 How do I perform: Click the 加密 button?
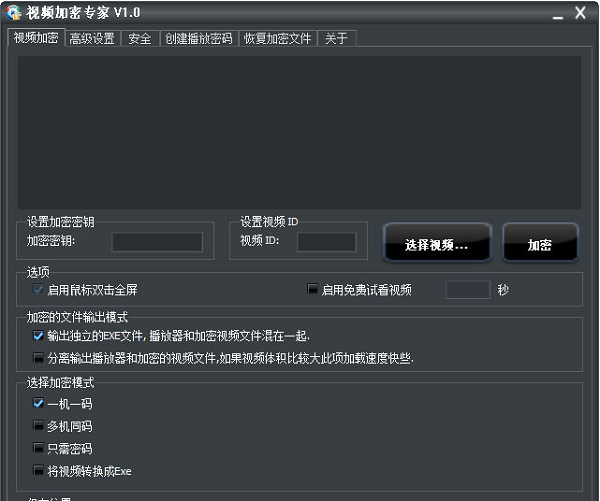540,243
